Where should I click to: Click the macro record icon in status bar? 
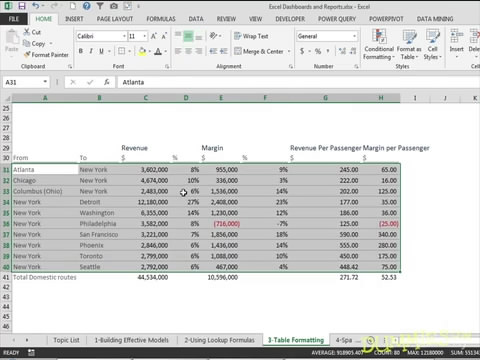click(x=31, y=352)
